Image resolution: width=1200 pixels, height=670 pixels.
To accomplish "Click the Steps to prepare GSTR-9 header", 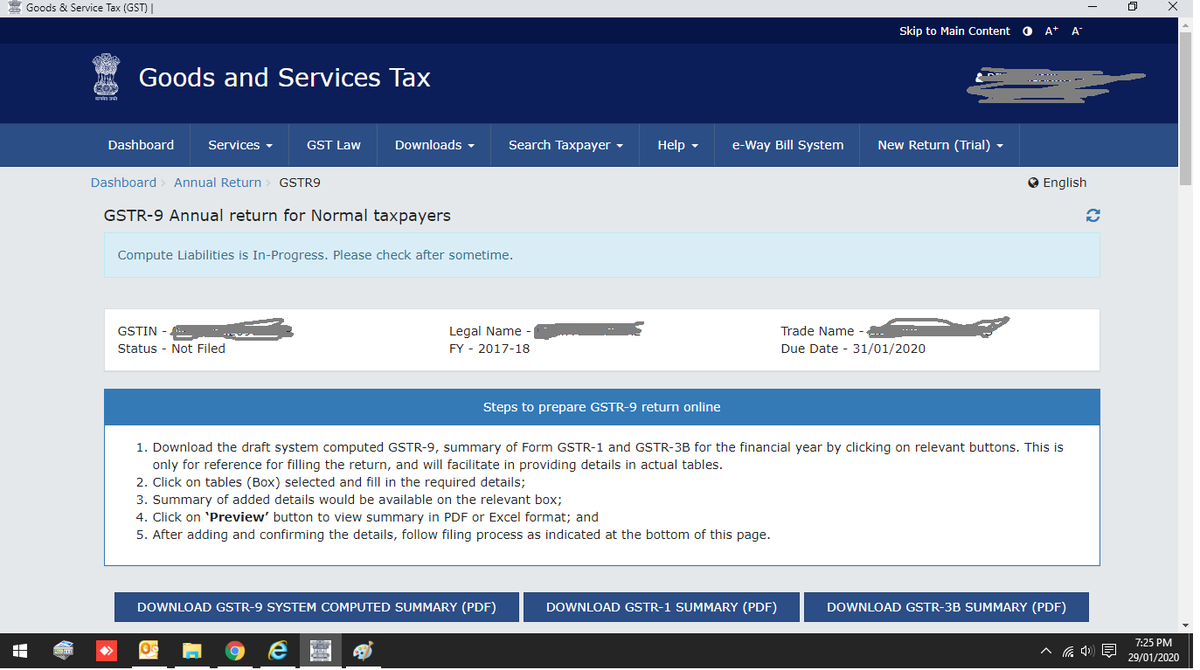I will 602,407.
